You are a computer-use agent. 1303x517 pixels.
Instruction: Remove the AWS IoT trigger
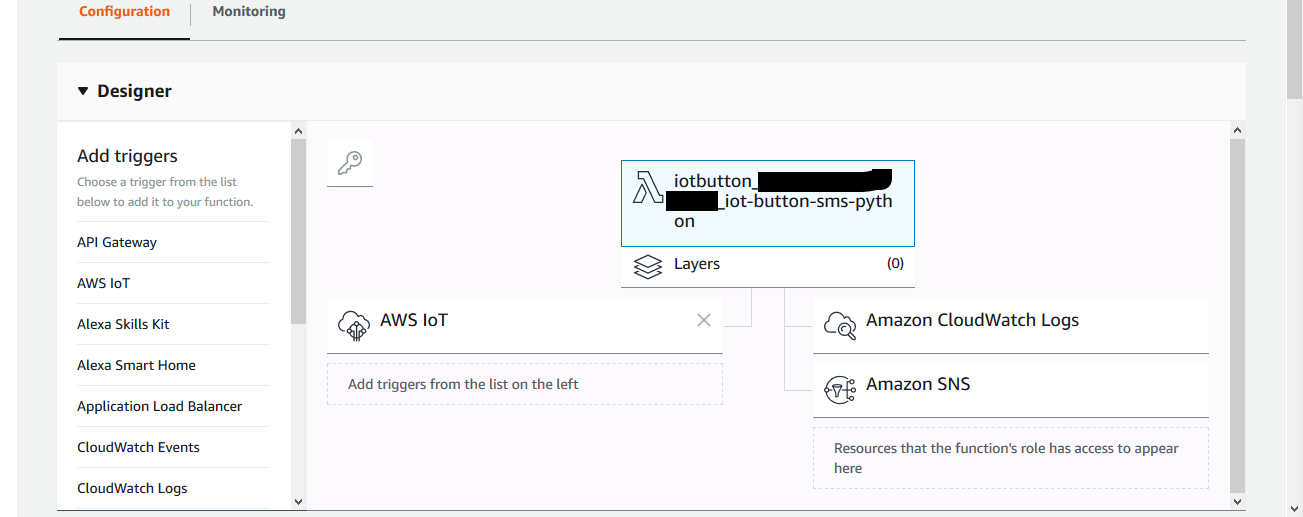point(704,320)
